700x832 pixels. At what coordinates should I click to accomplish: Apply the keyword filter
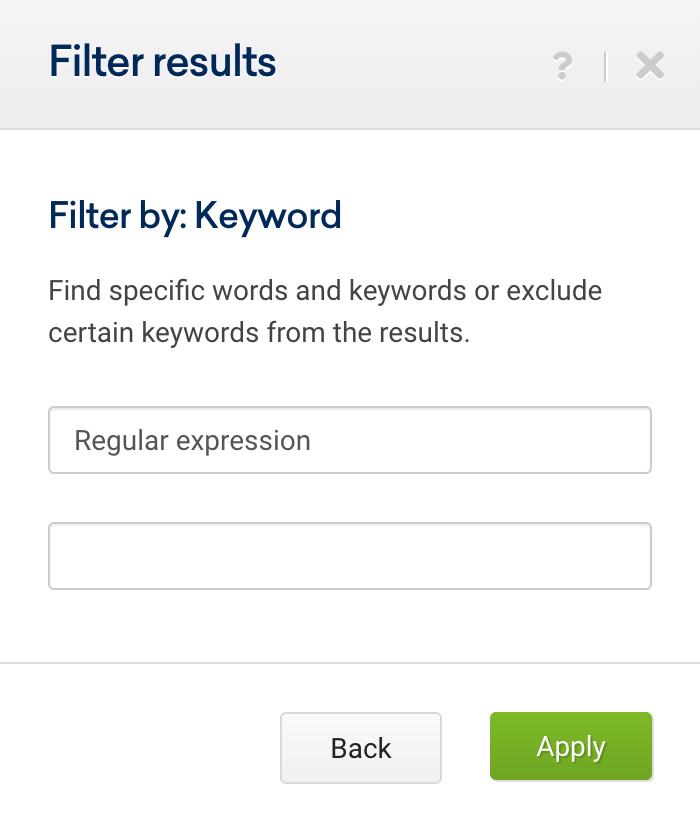[571, 746]
